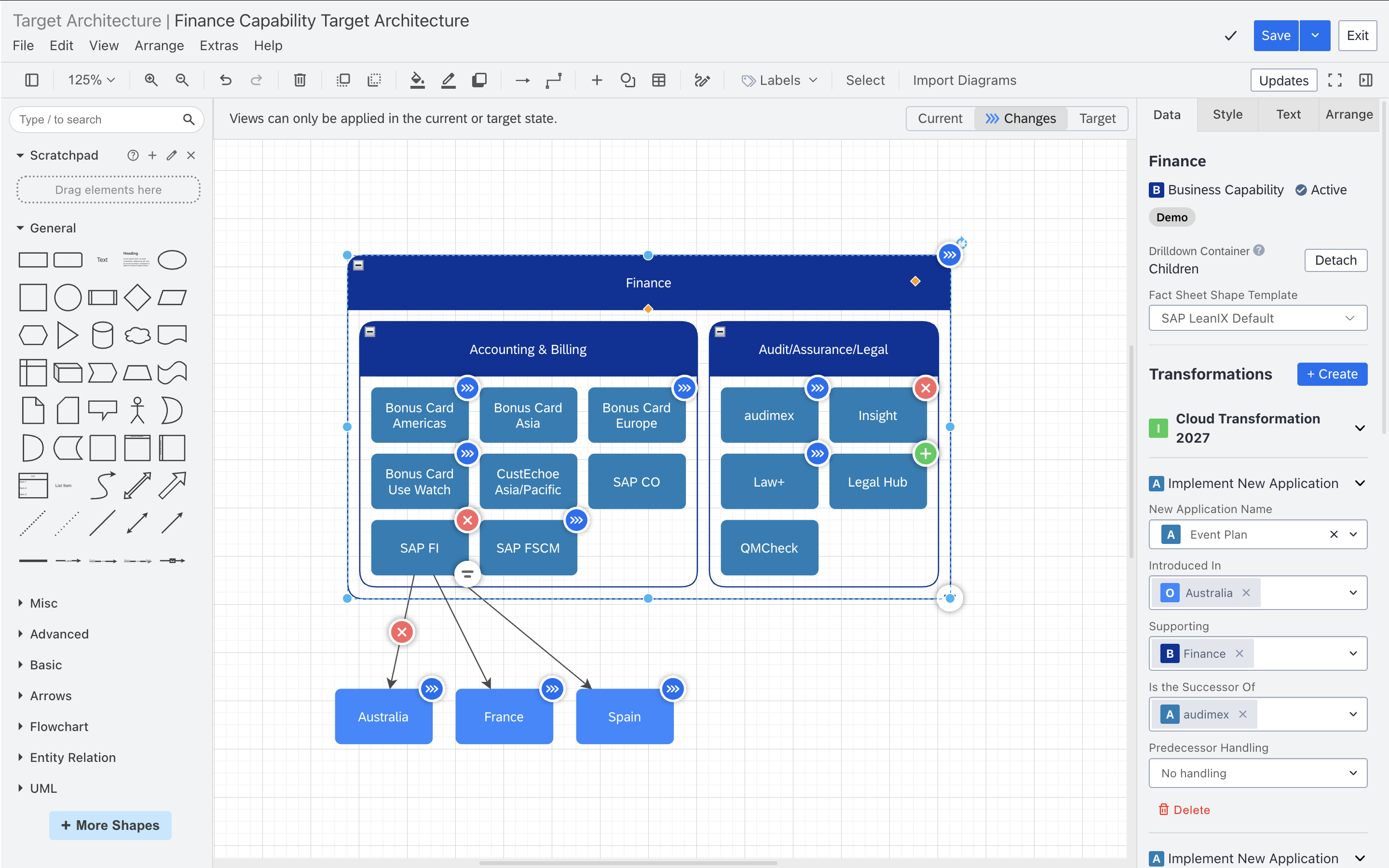Screen dimensions: 1389x868
Task: Open the File menu
Action: point(24,45)
